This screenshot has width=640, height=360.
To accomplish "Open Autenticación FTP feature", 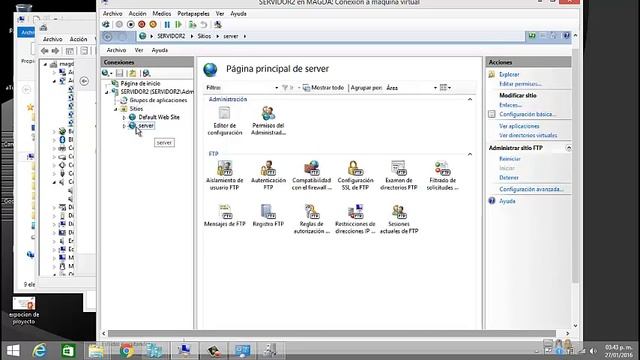I will (x=268, y=176).
